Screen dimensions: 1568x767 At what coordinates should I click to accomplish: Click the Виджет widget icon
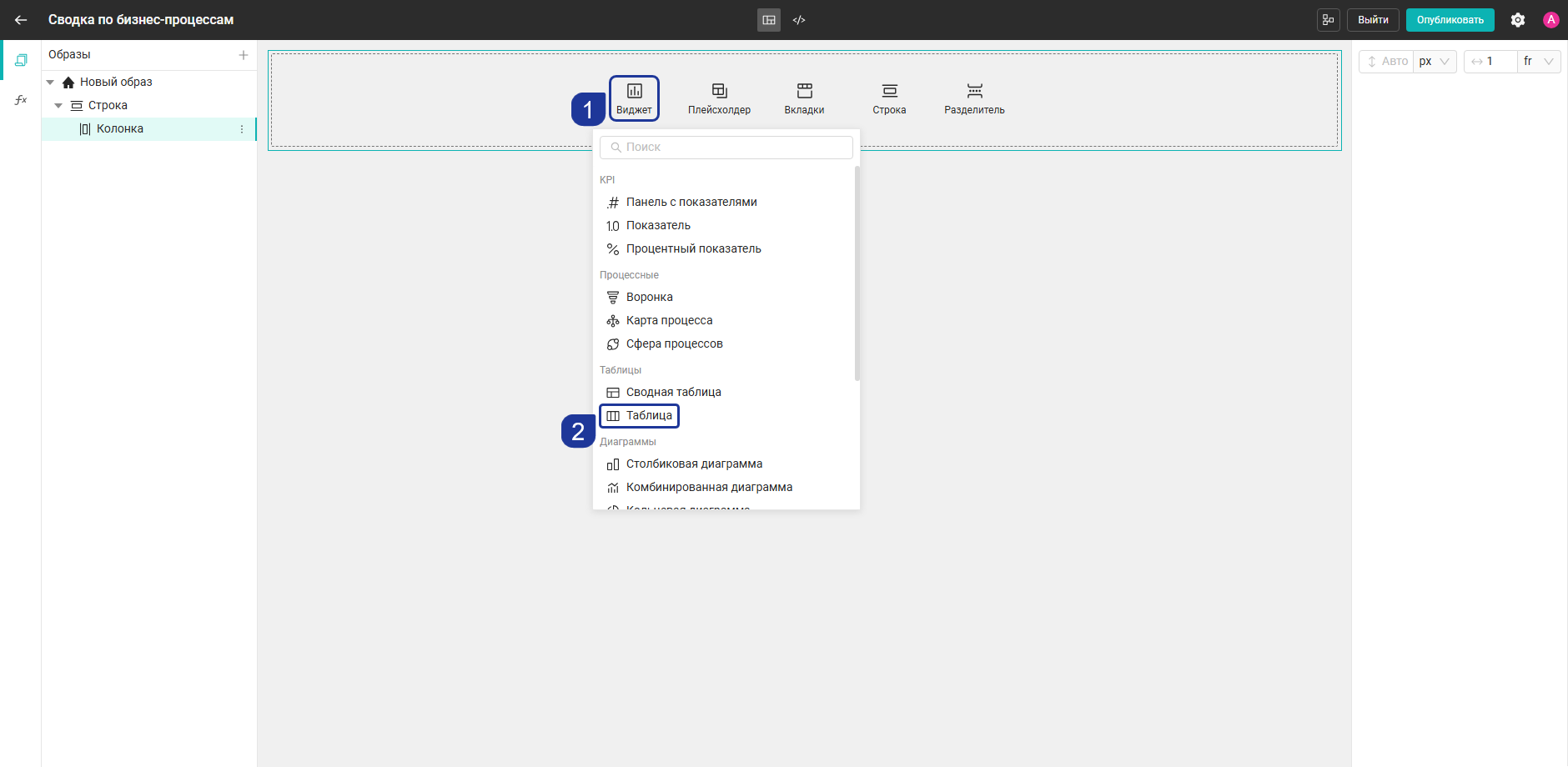[634, 98]
